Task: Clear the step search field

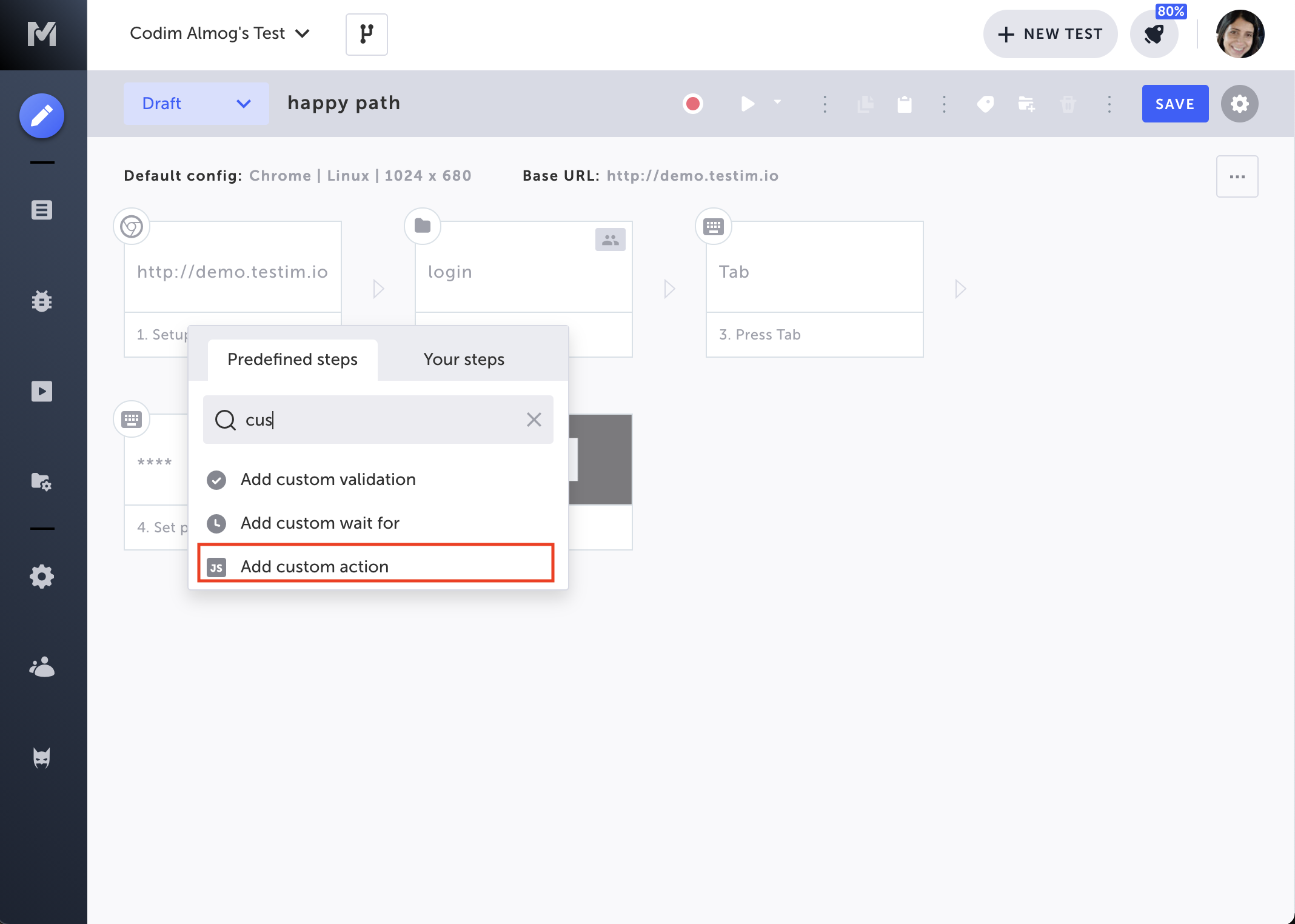Action: pyautogui.click(x=534, y=420)
